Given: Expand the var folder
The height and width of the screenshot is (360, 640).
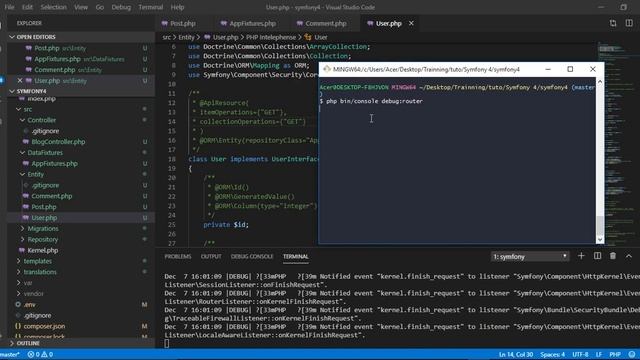Looking at the screenshot, I should point(18,282).
